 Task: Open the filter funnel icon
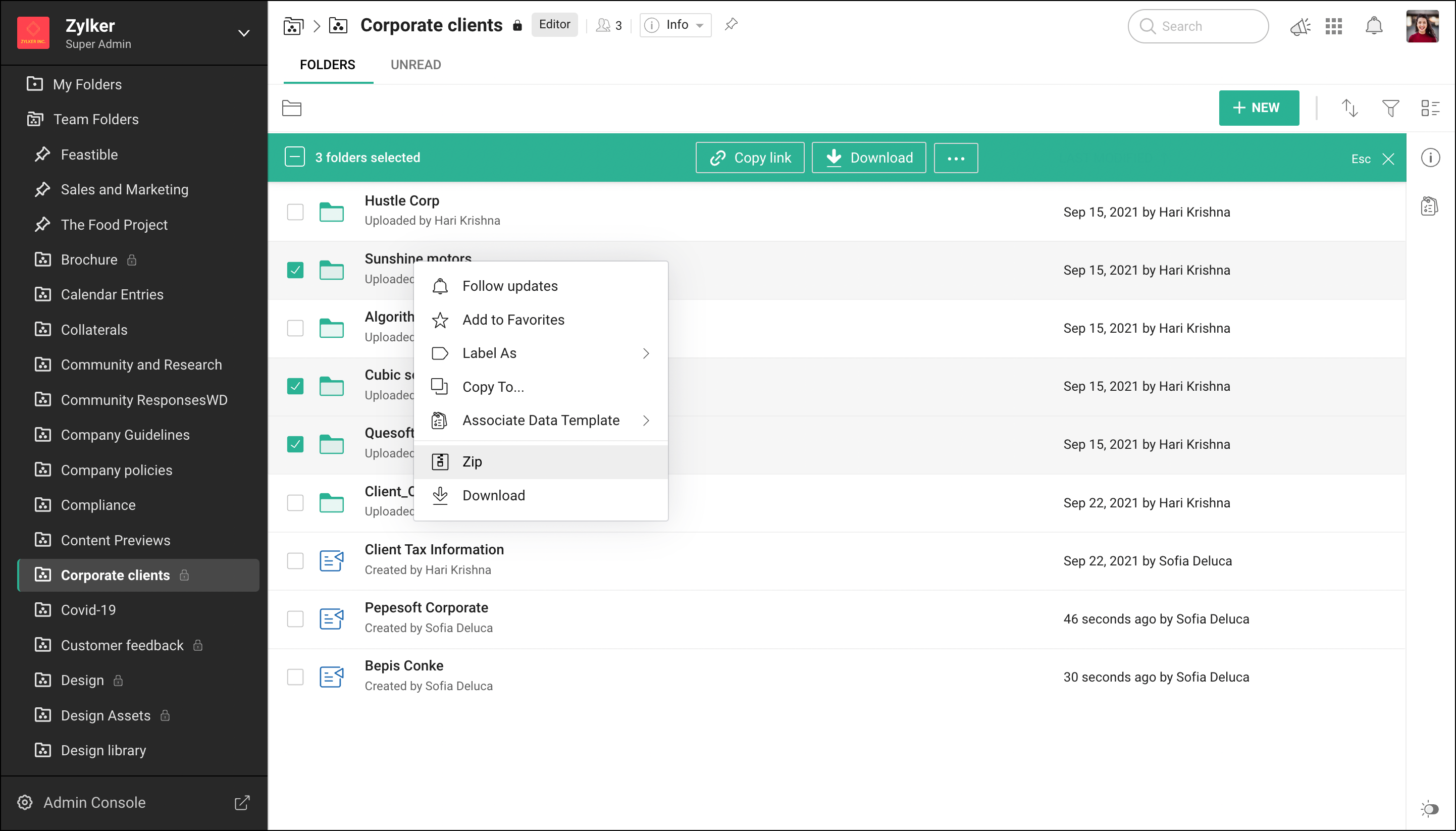[x=1390, y=108]
